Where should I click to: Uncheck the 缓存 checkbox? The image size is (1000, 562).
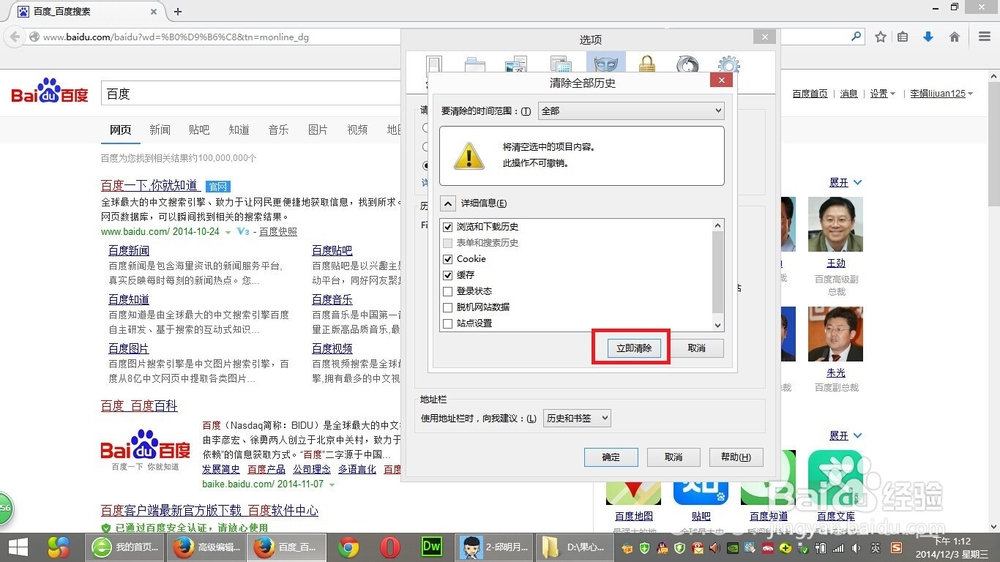(448, 275)
